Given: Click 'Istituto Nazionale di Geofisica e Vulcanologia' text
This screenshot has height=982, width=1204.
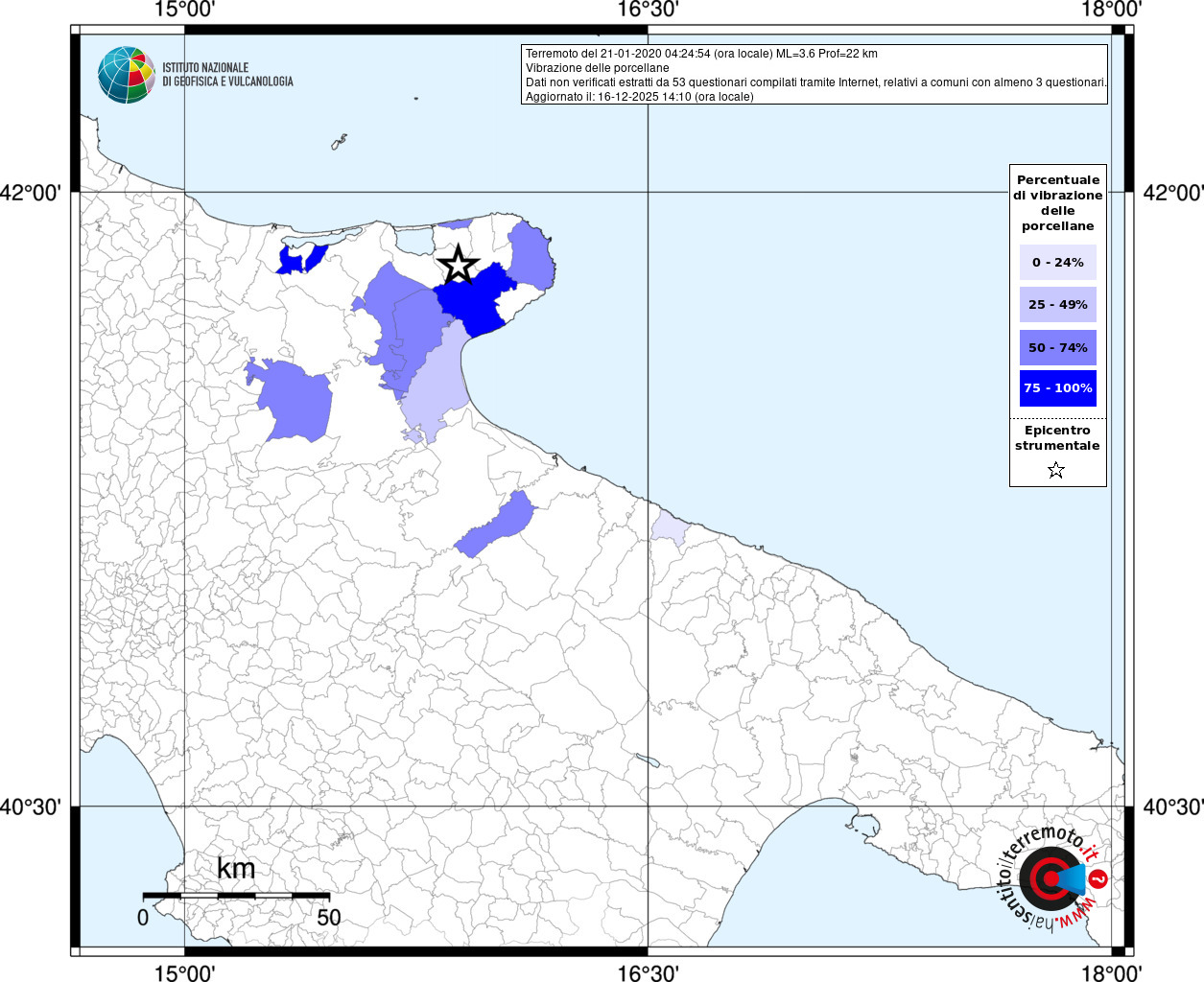Looking at the screenshot, I should [227, 75].
